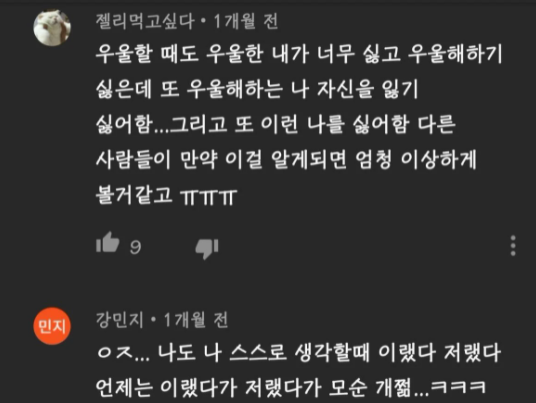Dislike the comment by 젤리먹고싶다
Screen dimensions: 536x403
tap(207, 249)
